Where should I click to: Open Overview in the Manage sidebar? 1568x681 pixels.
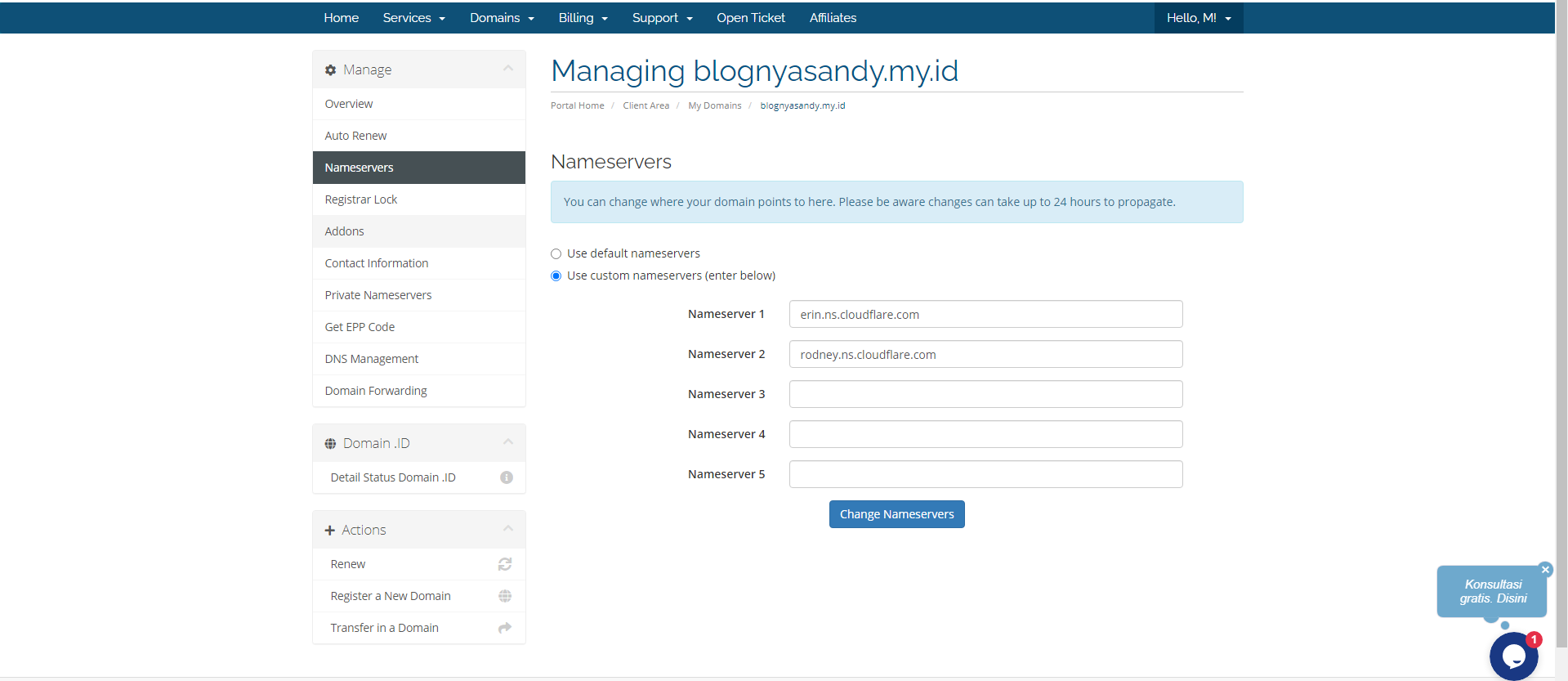click(x=419, y=104)
